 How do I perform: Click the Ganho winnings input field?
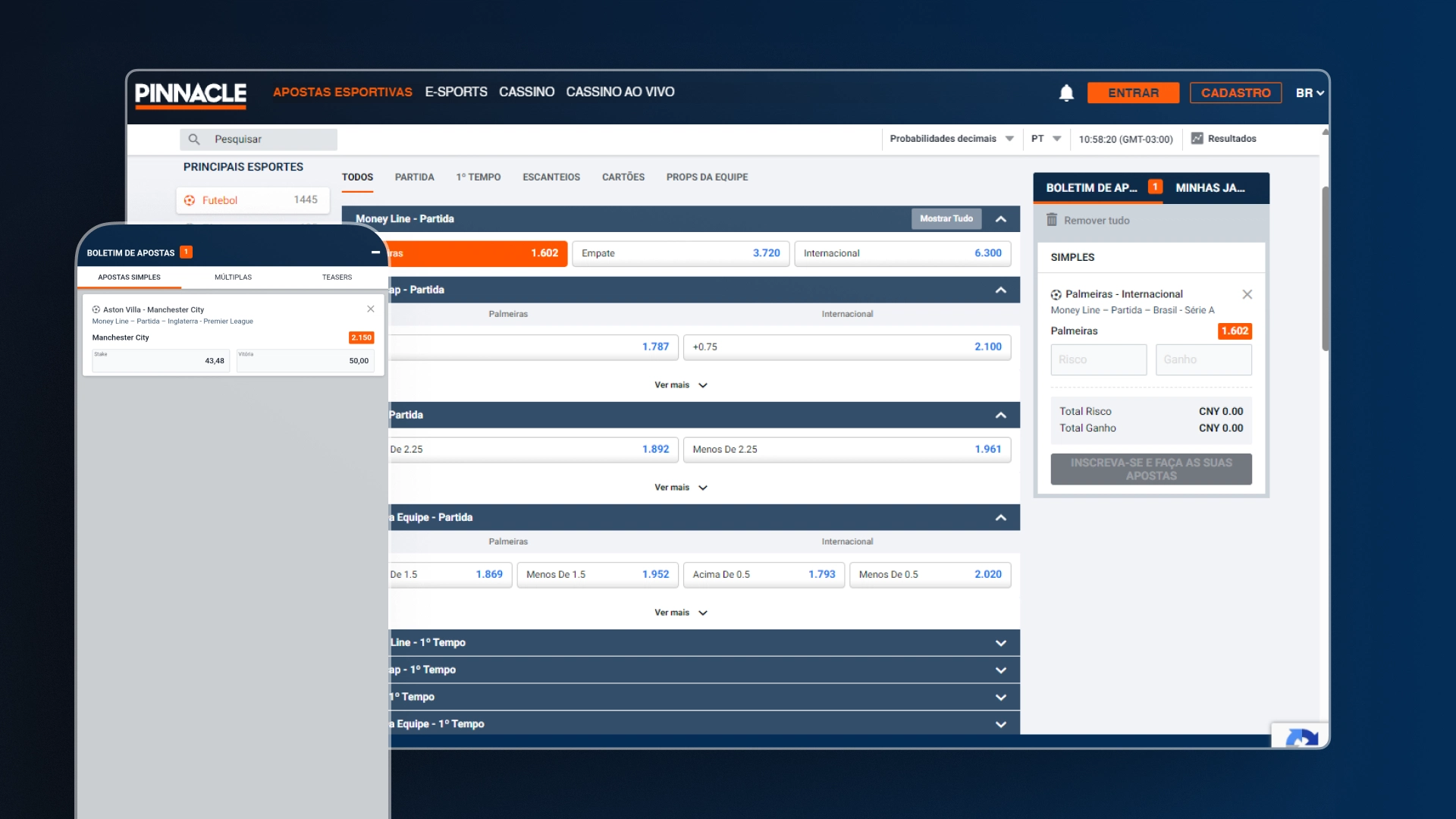[x=1203, y=360]
